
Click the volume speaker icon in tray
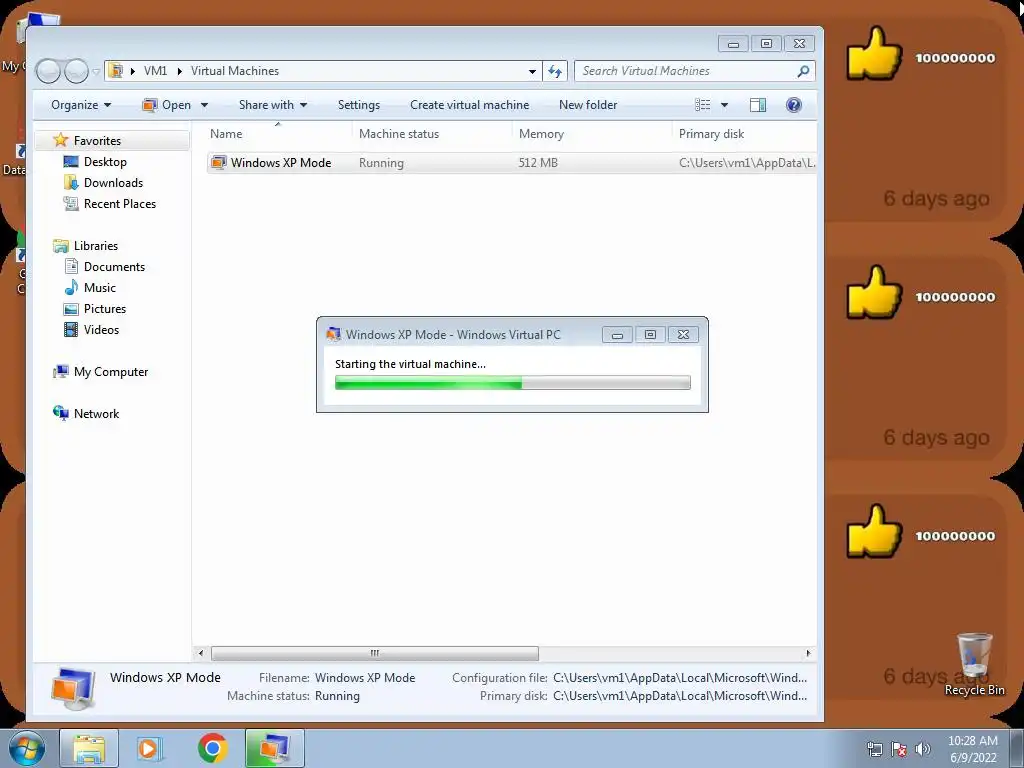[923, 749]
